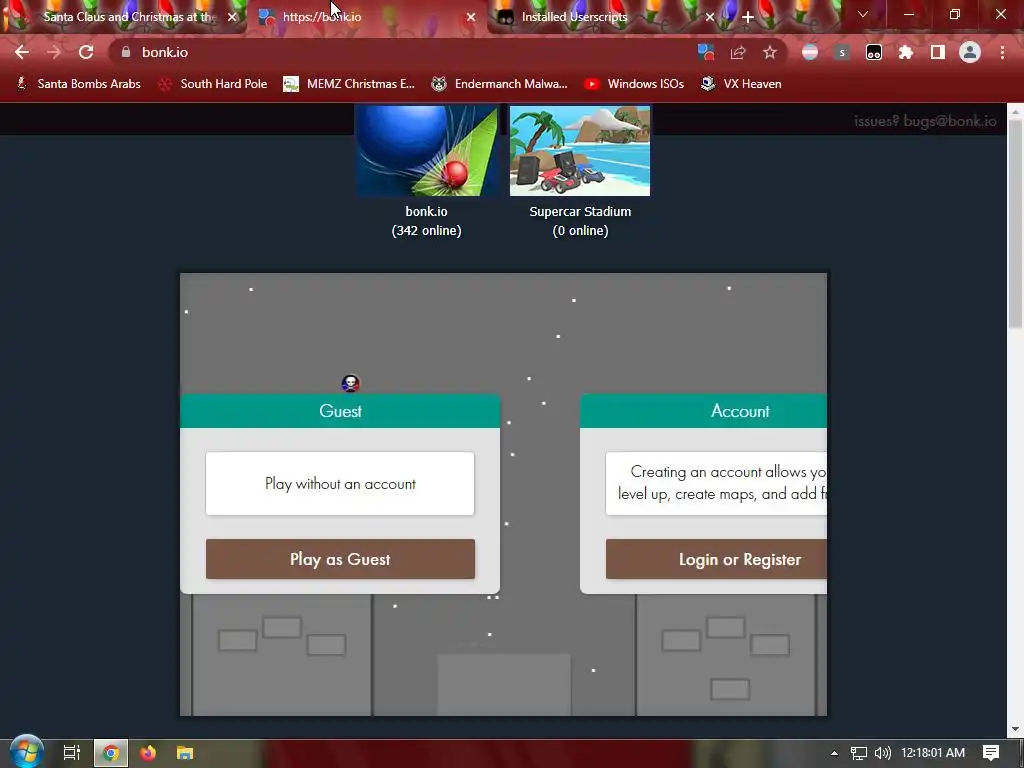The image size is (1024, 768).
Task: Open the Chrome profile avatar
Action: [970, 52]
